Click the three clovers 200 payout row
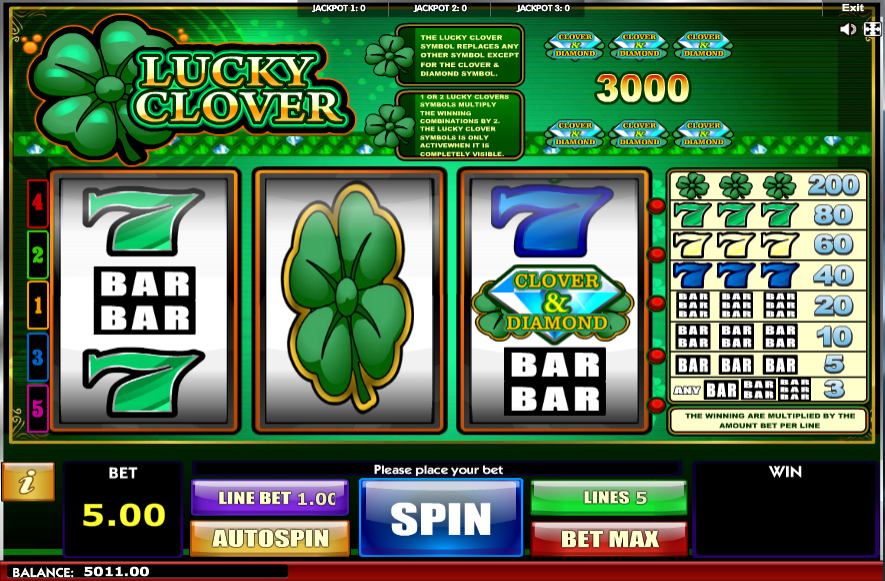Image resolution: width=885 pixels, height=581 pixels. (x=768, y=185)
